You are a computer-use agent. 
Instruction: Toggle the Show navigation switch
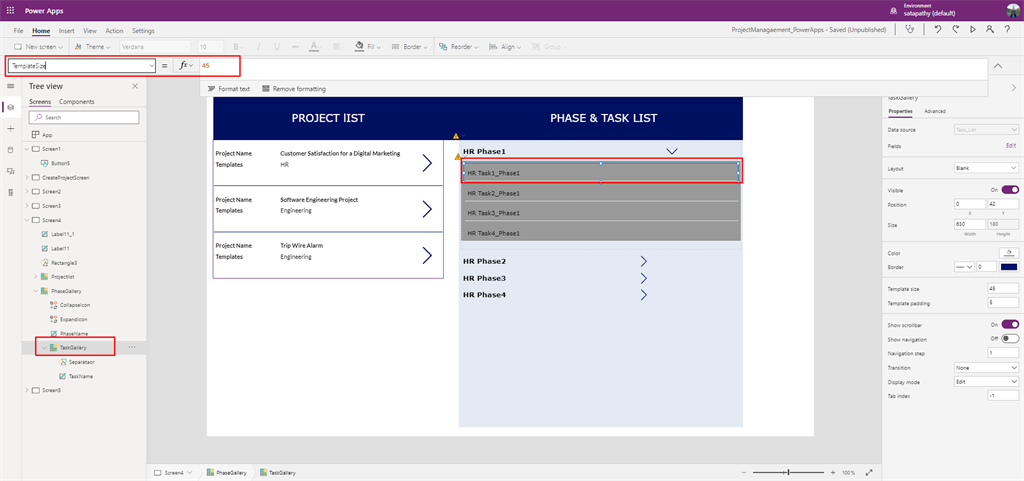pos(1010,339)
